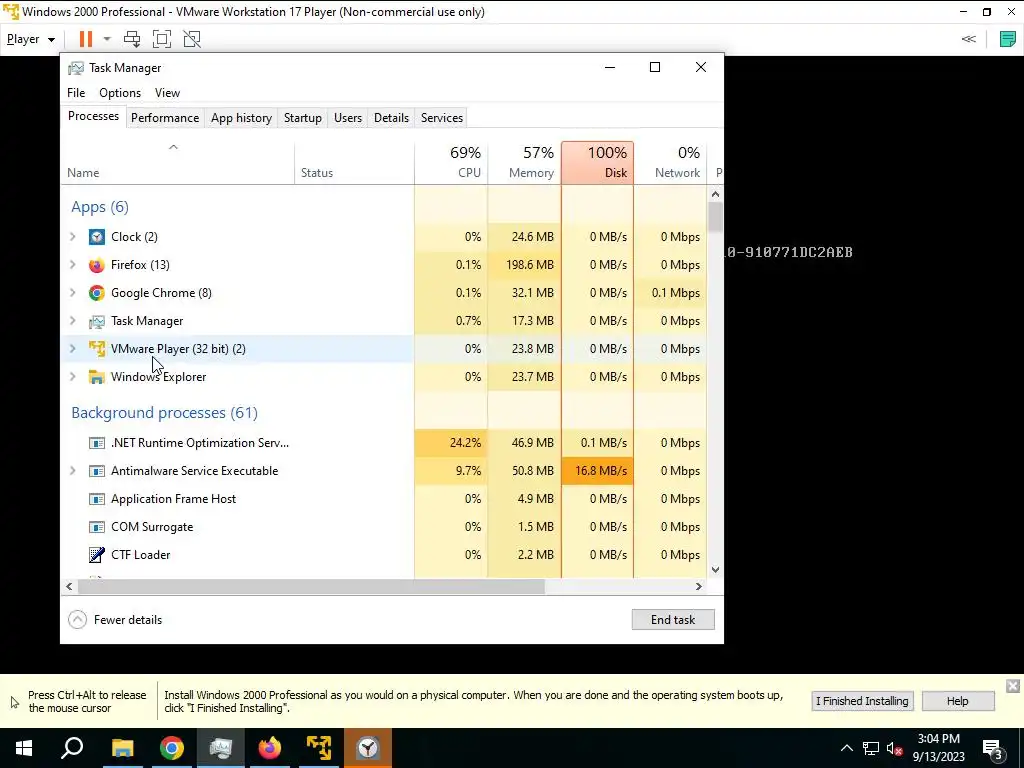Viewport: 1024px width, 768px height.
Task: Click the Task Manager icon in process list
Action: [97, 321]
